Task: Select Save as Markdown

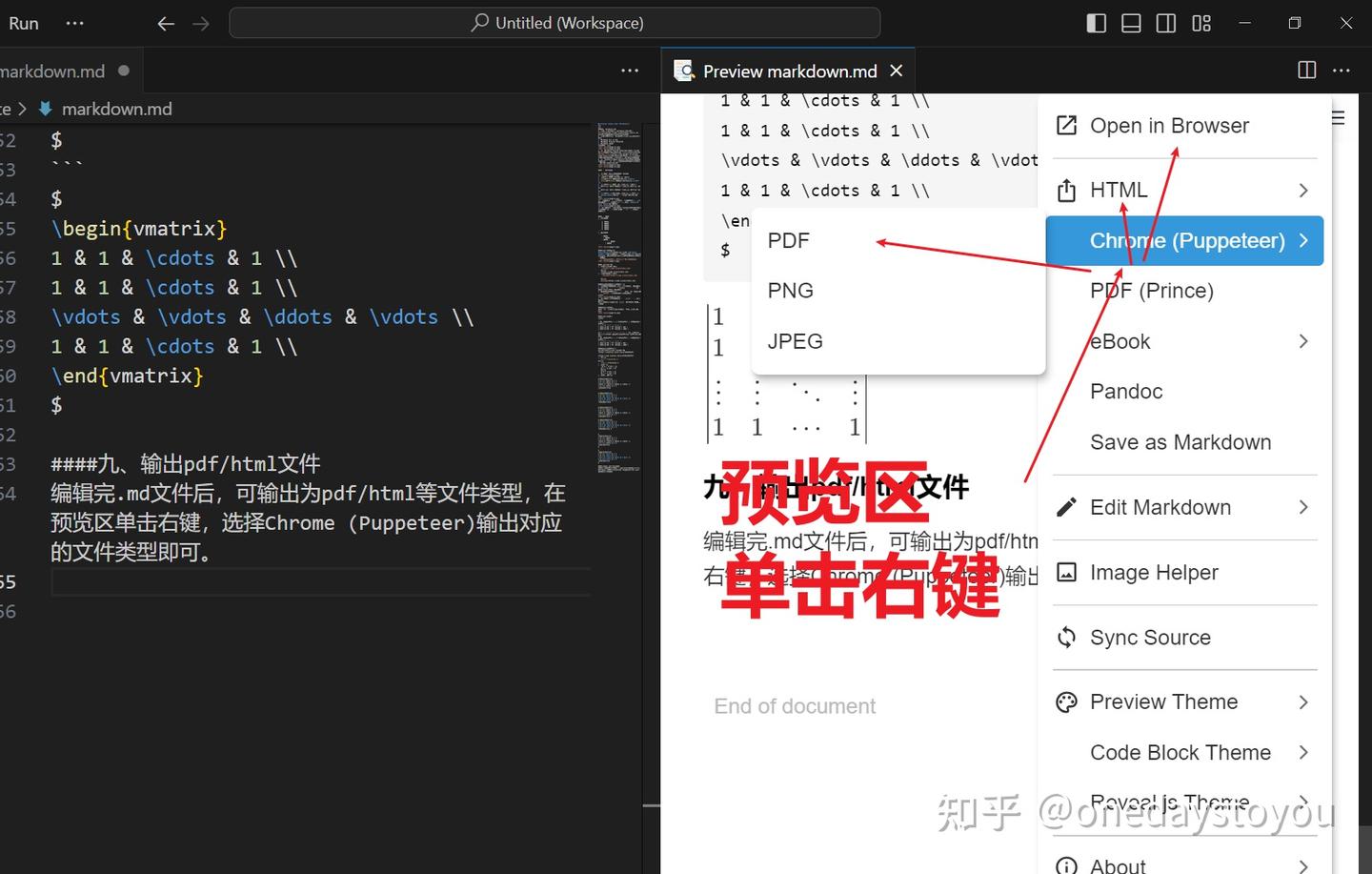Action: click(x=1180, y=441)
